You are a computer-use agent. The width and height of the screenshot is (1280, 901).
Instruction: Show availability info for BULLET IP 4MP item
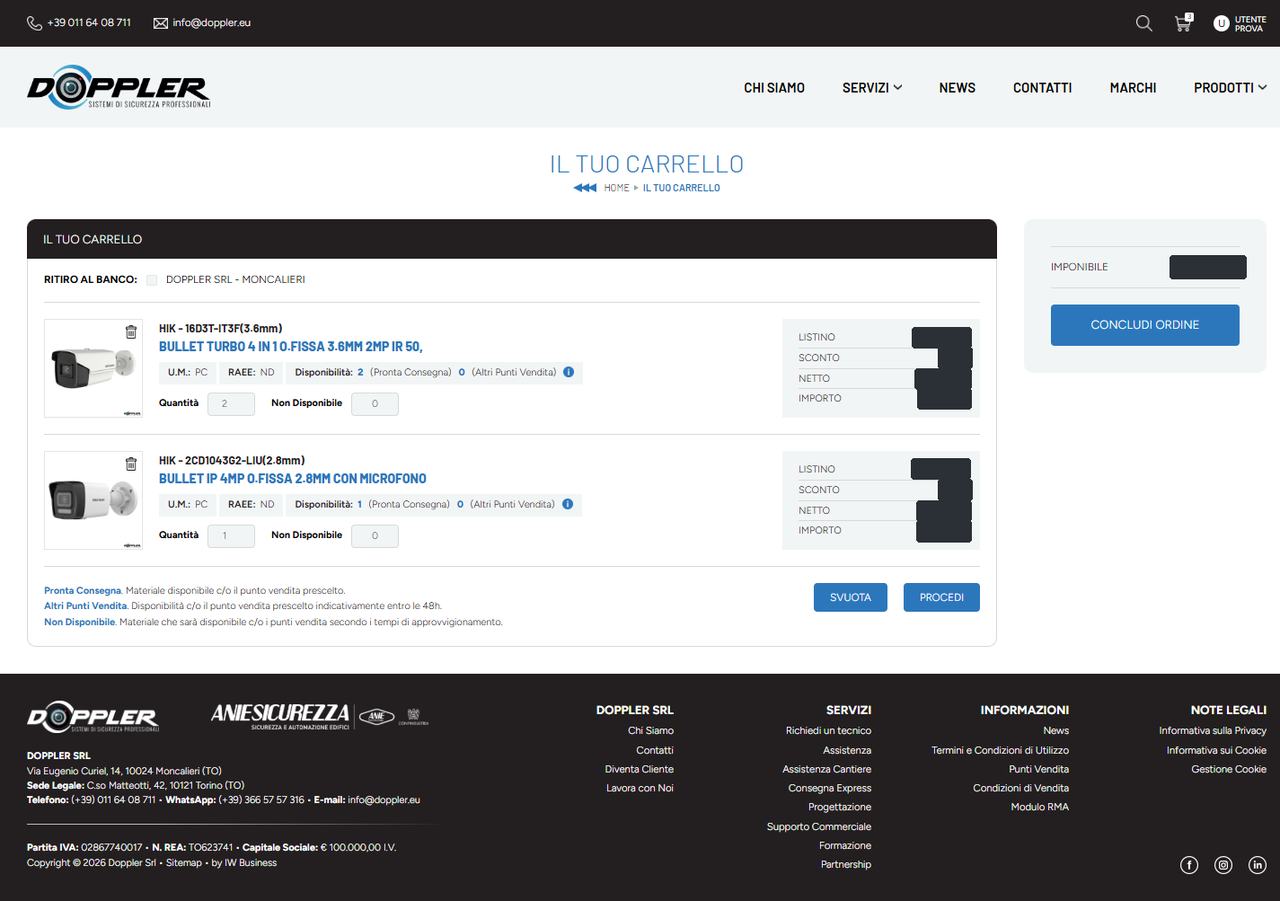[568, 504]
